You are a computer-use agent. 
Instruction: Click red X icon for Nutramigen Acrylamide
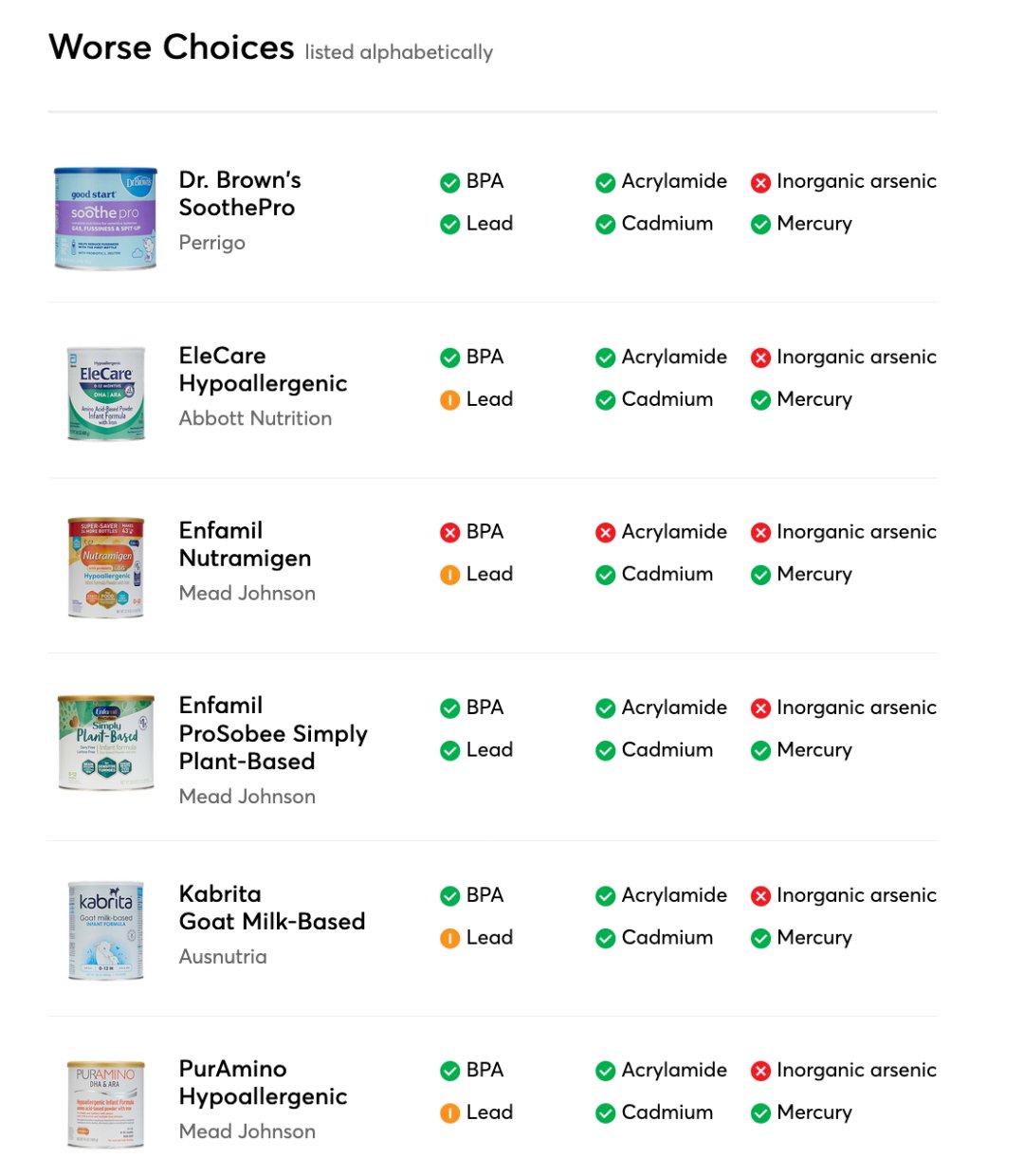point(606,533)
